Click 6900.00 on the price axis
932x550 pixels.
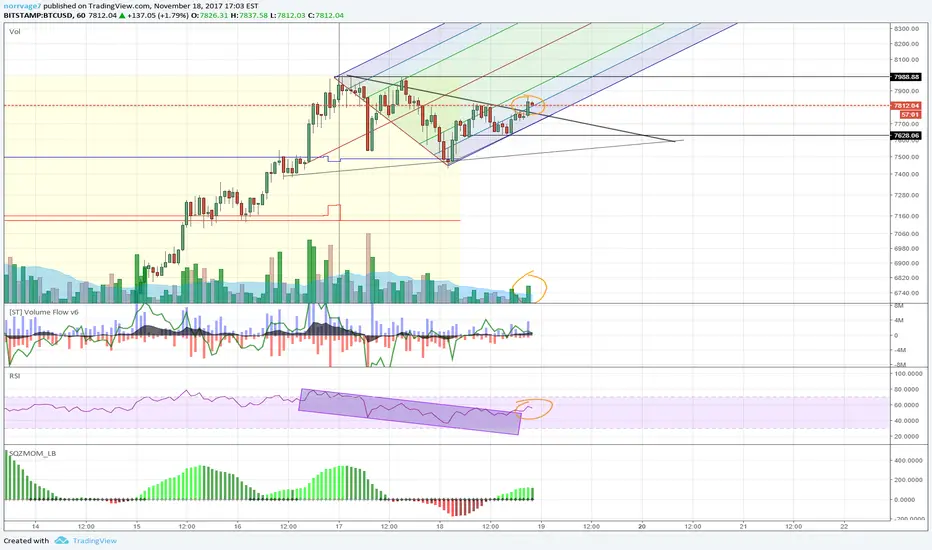(x=906, y=263)
